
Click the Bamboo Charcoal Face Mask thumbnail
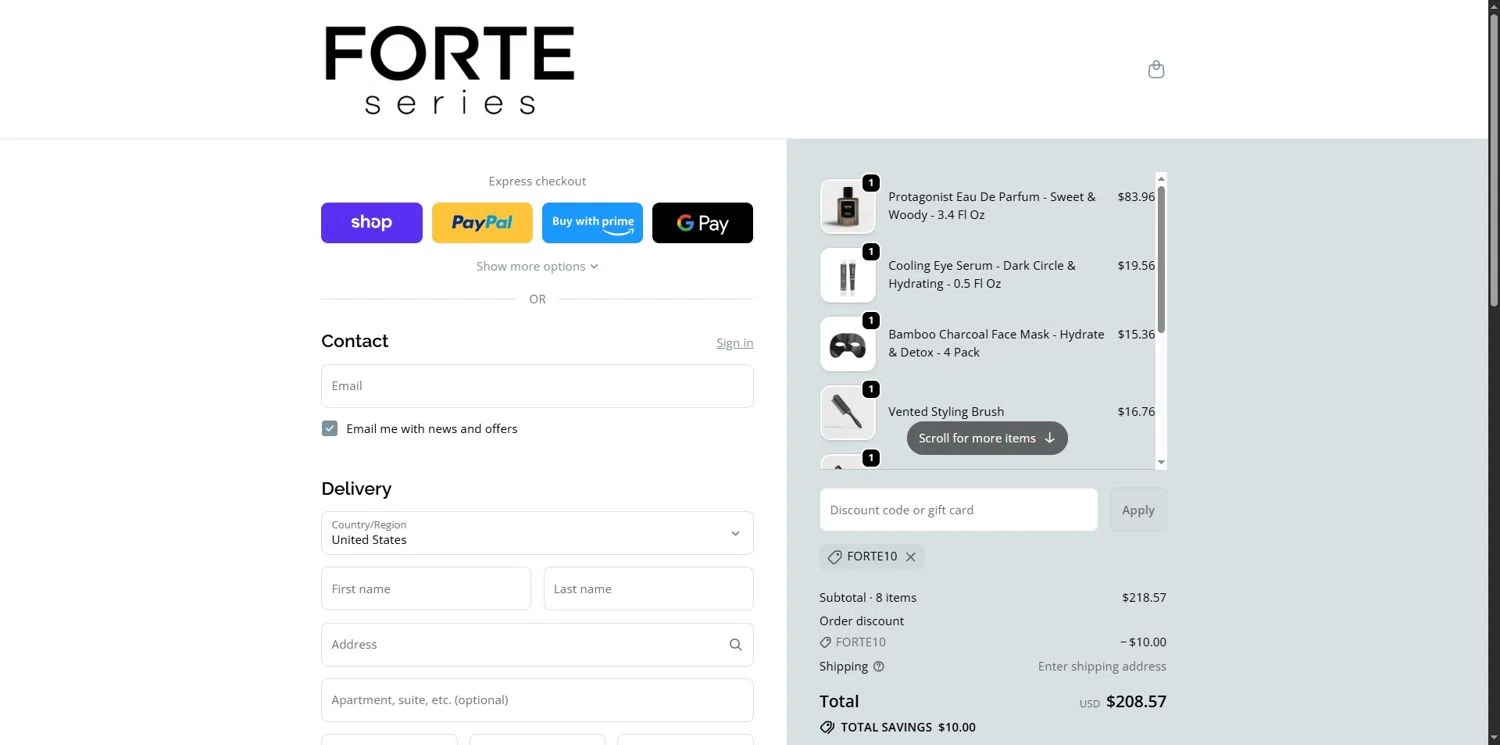tap(848, 344)
